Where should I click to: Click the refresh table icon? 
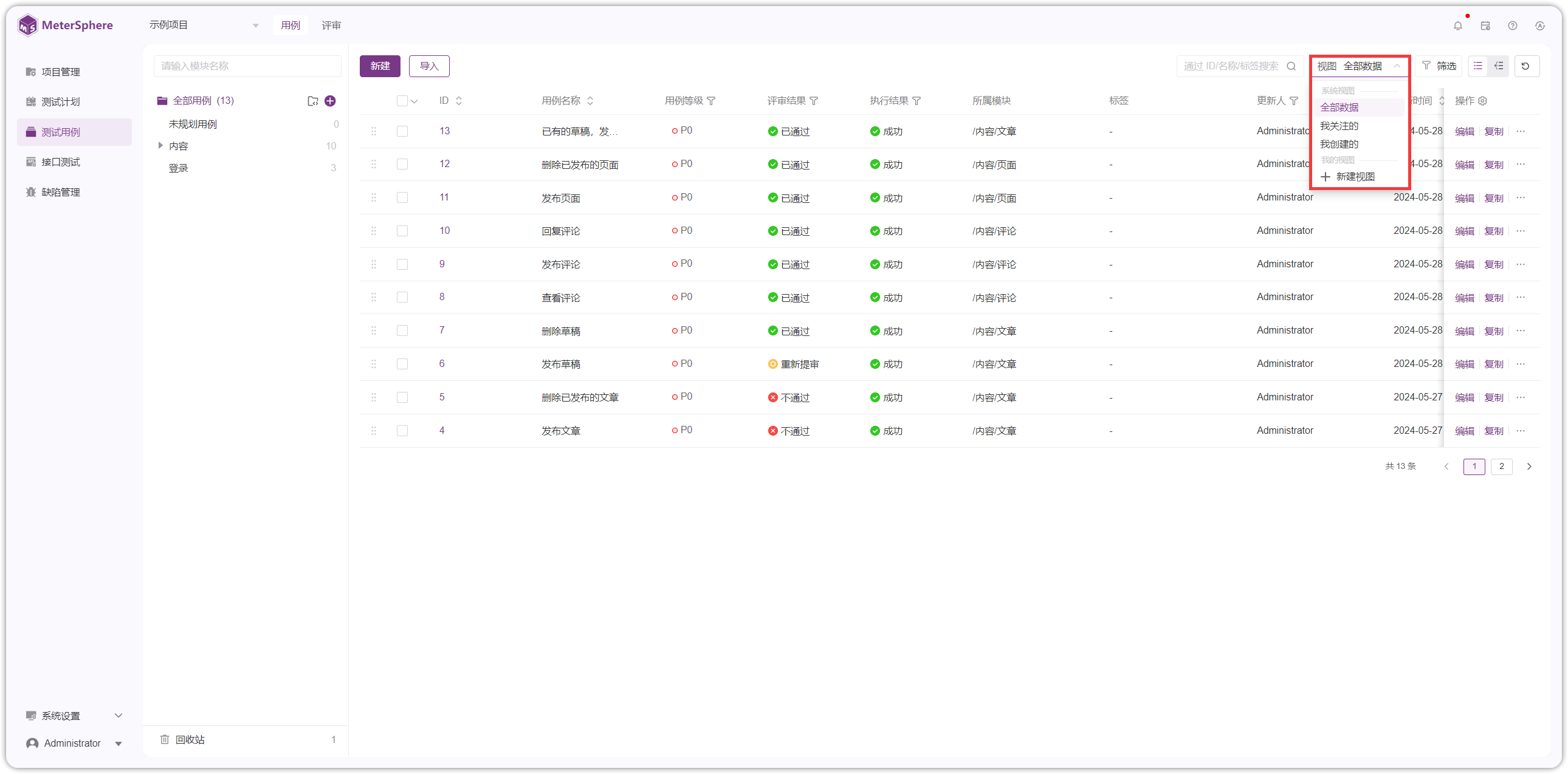click(x=1525, y=66)
